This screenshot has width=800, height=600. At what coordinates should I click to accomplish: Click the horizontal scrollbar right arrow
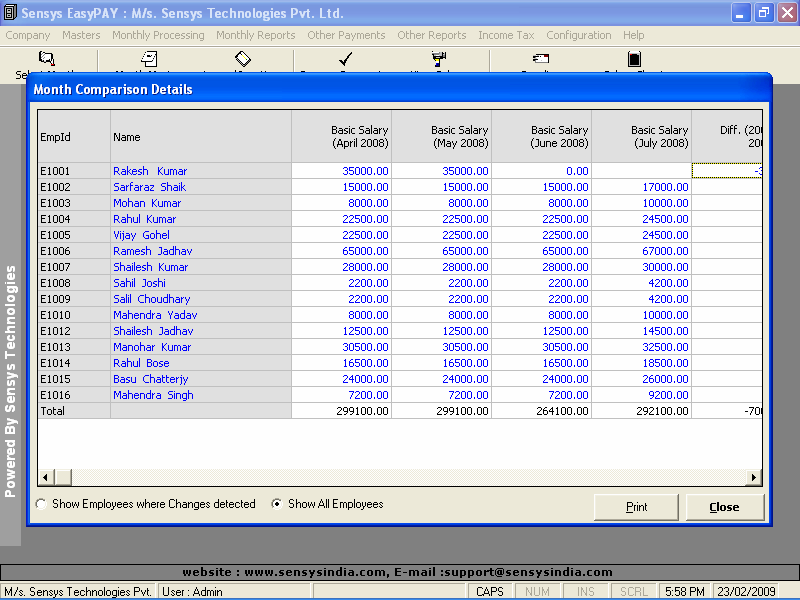[x=754, y=478]
